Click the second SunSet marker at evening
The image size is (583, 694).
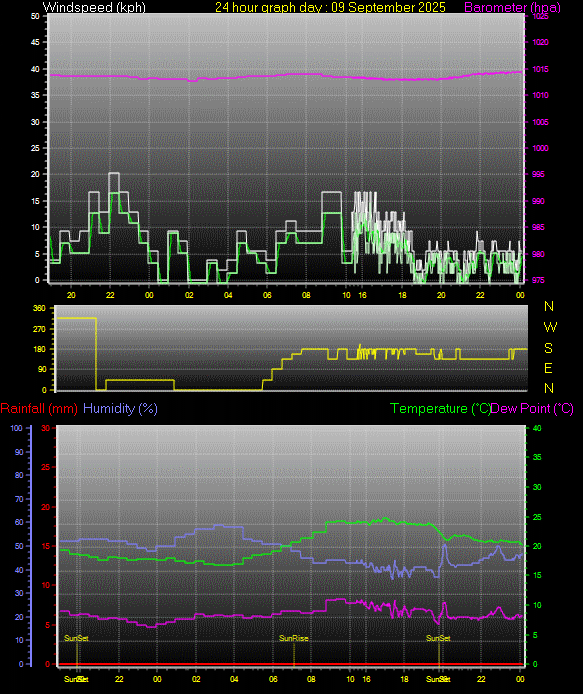(438, 638)
